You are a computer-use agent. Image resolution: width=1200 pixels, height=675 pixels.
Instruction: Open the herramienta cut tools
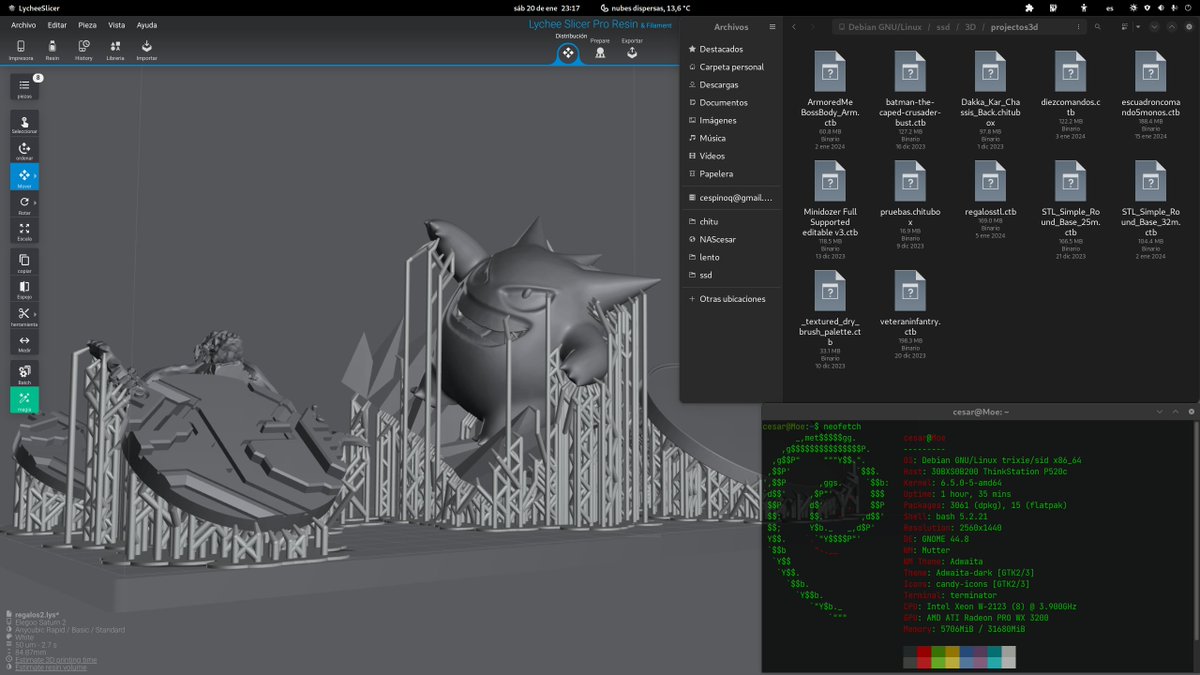pyautogui.click(x=24, y=317)
